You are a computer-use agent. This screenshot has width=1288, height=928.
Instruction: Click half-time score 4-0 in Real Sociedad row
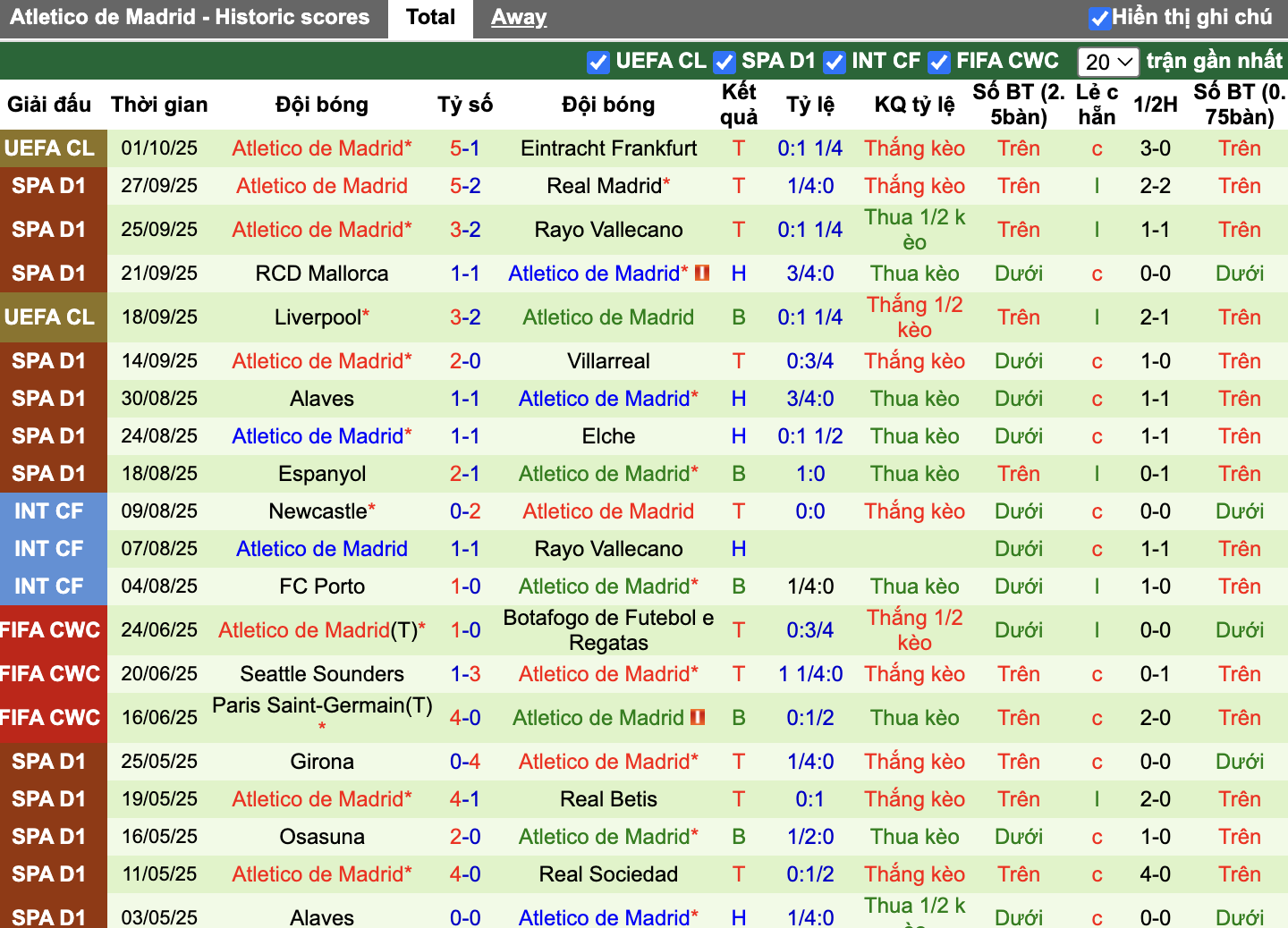coord(1156,874)
